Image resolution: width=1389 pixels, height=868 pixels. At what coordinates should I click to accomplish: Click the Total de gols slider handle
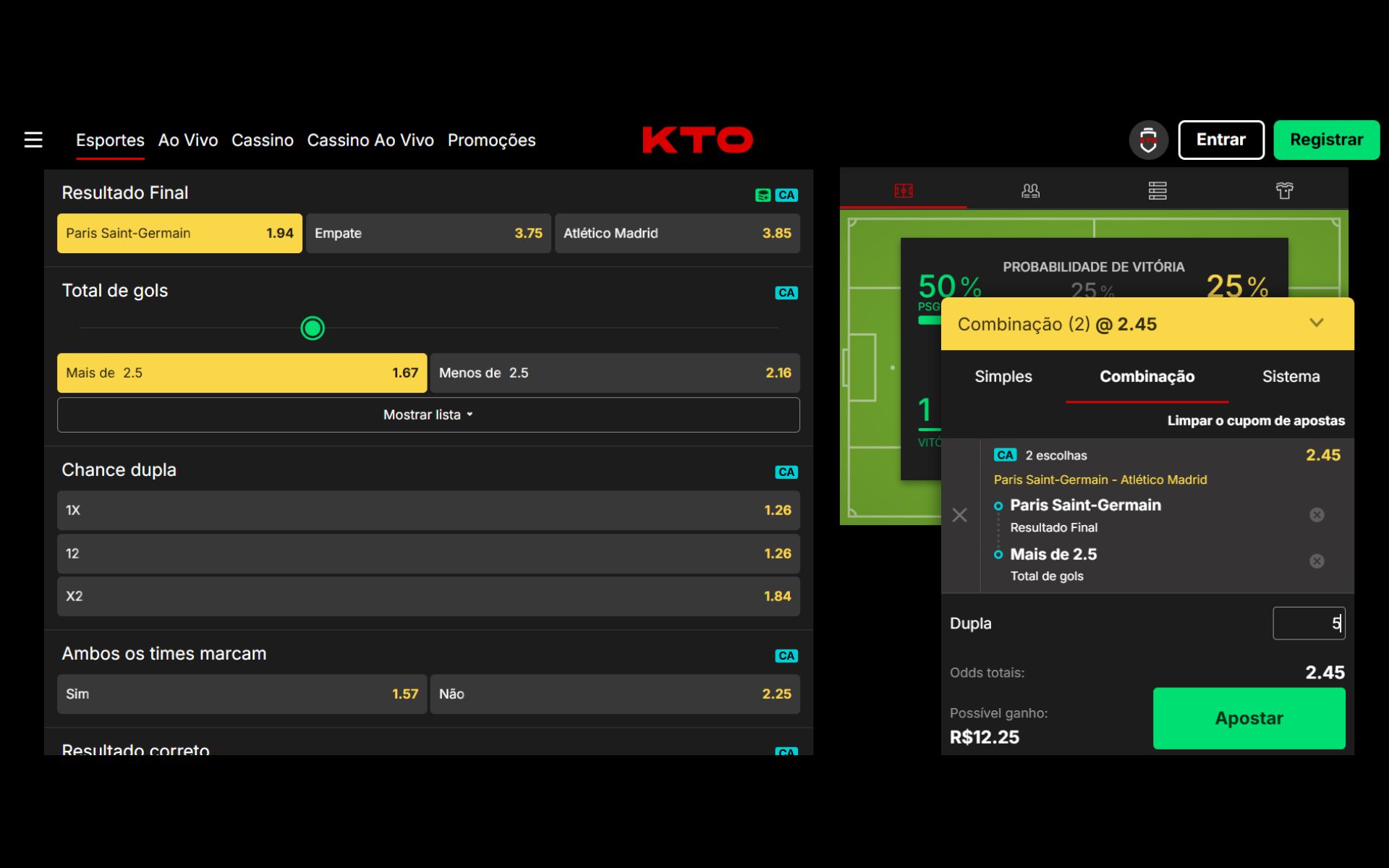[x=313, y=328]
